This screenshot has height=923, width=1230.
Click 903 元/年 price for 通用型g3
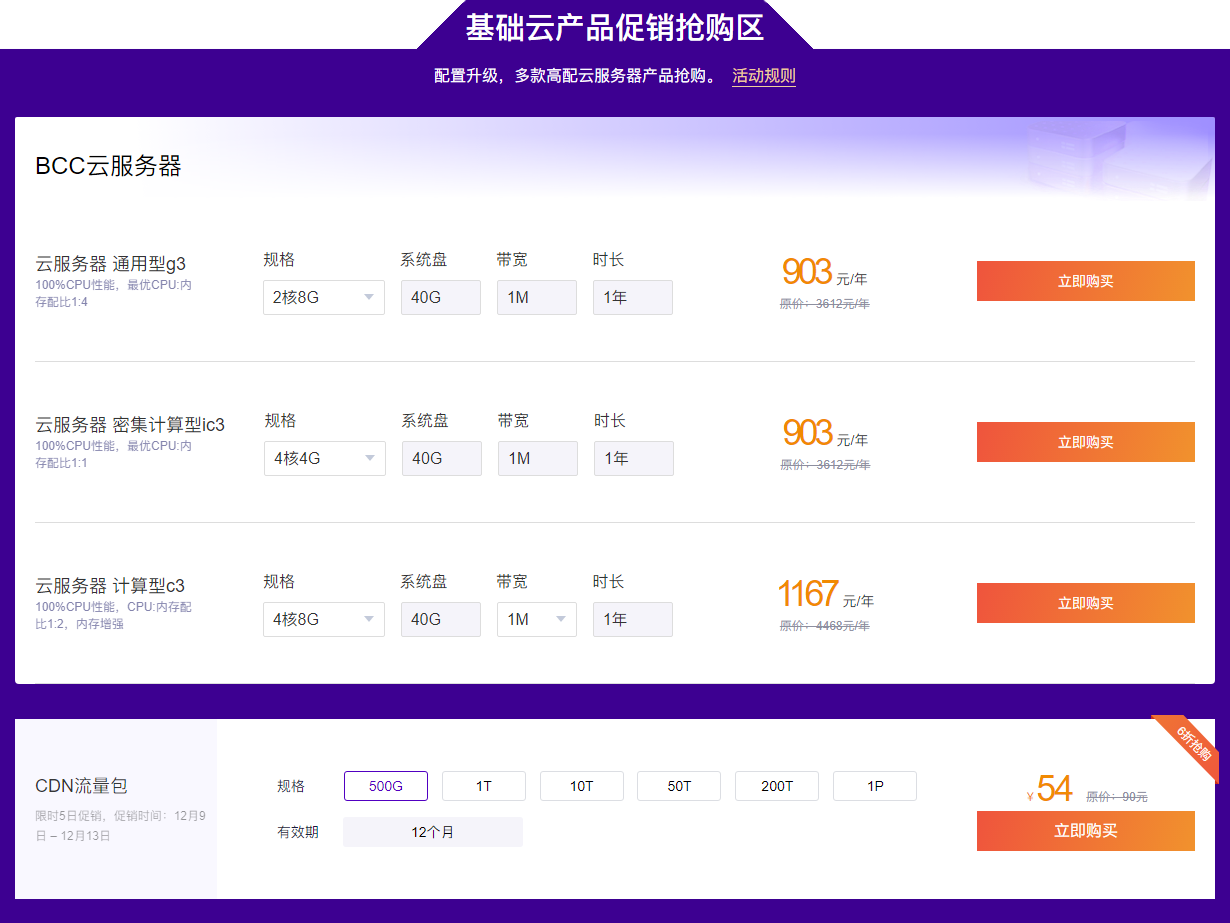click(x=825, y=272)
